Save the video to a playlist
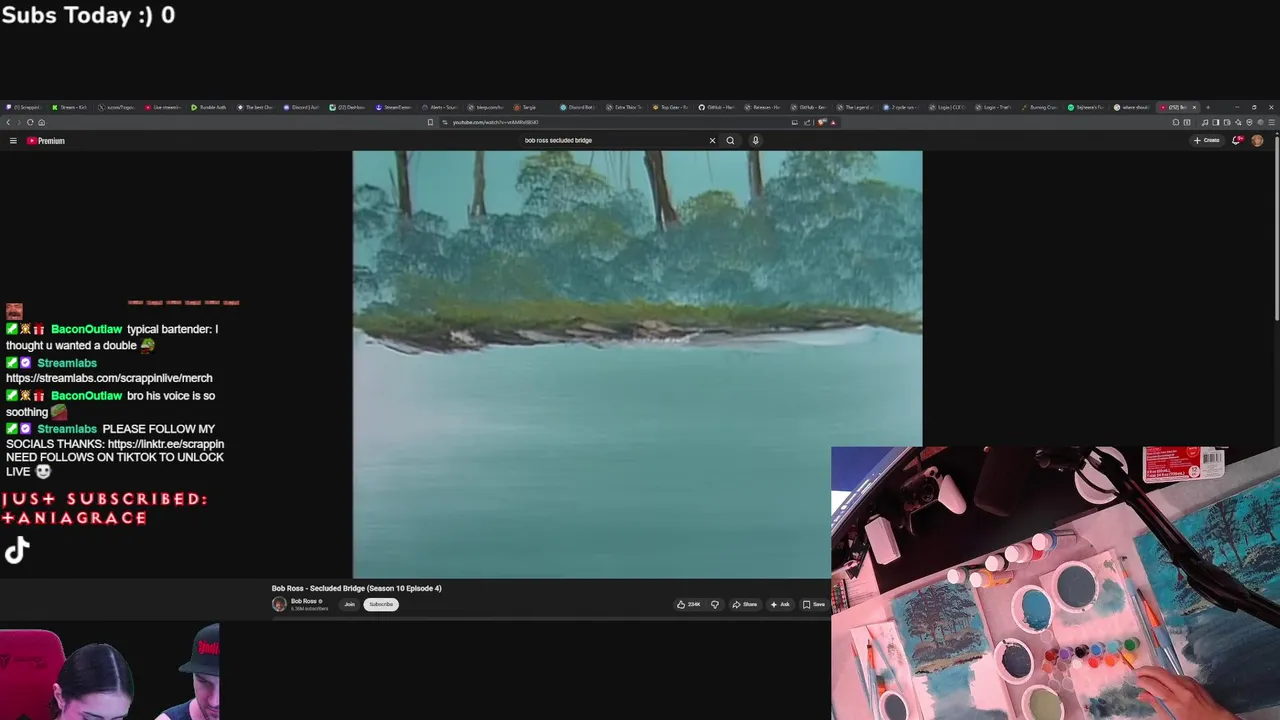Viewport: 1280px width, 720px height. [814, 604]
